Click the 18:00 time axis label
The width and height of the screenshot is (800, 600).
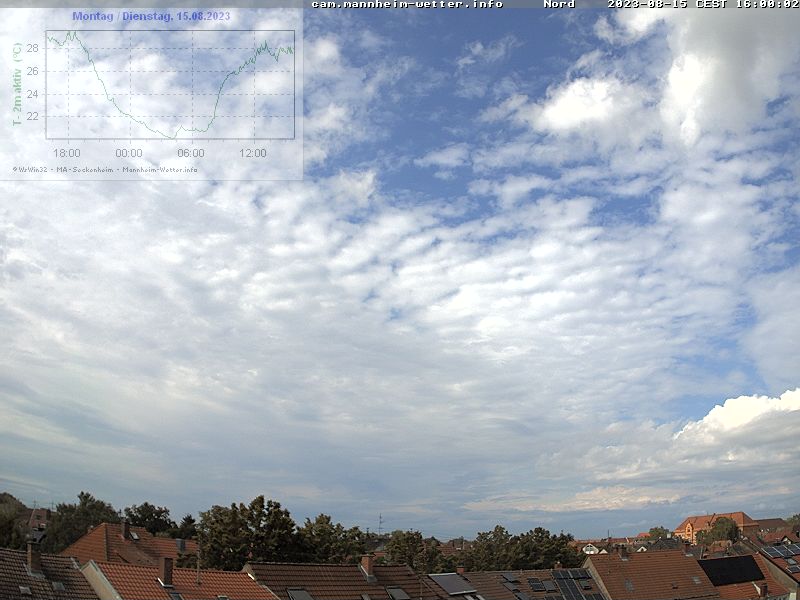(67, 153)
